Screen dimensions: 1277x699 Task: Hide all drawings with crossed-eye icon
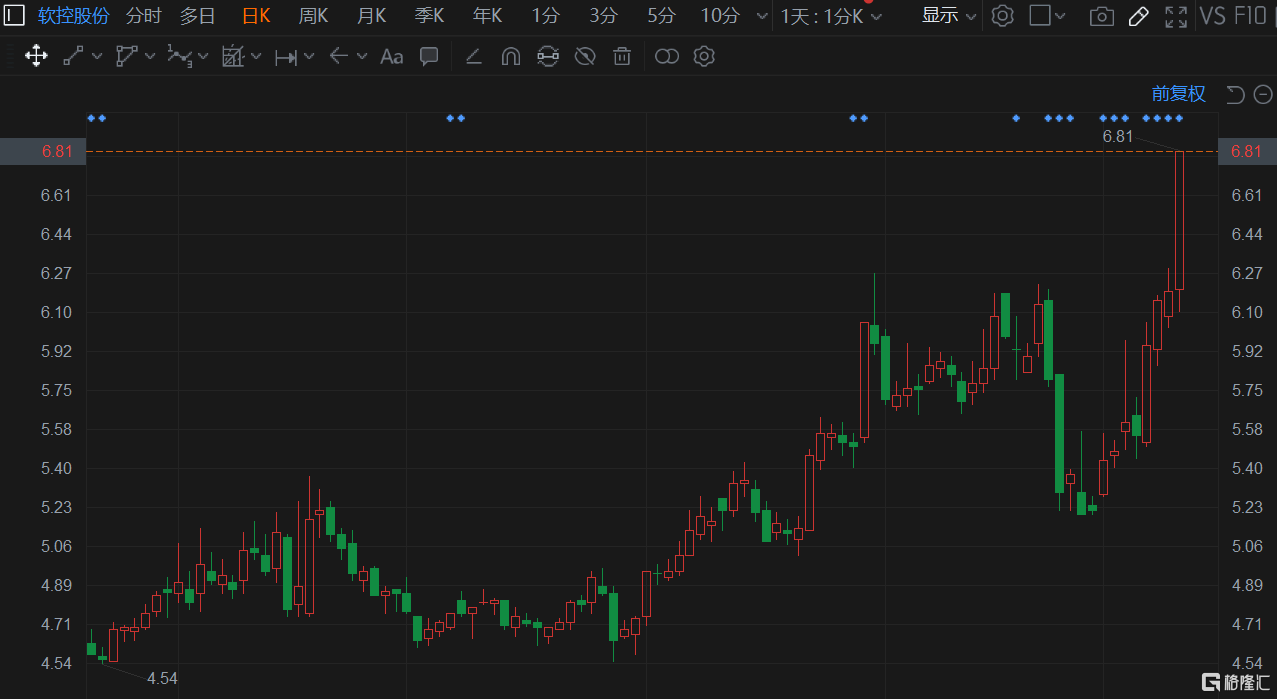tap(585, 57)
